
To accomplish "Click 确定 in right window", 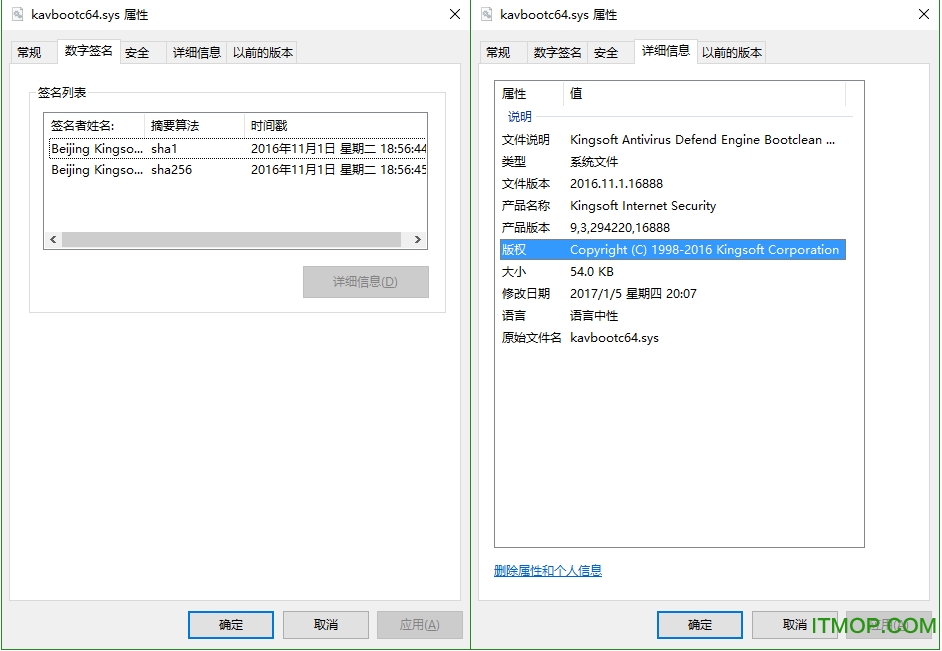I will coord(700,625).
